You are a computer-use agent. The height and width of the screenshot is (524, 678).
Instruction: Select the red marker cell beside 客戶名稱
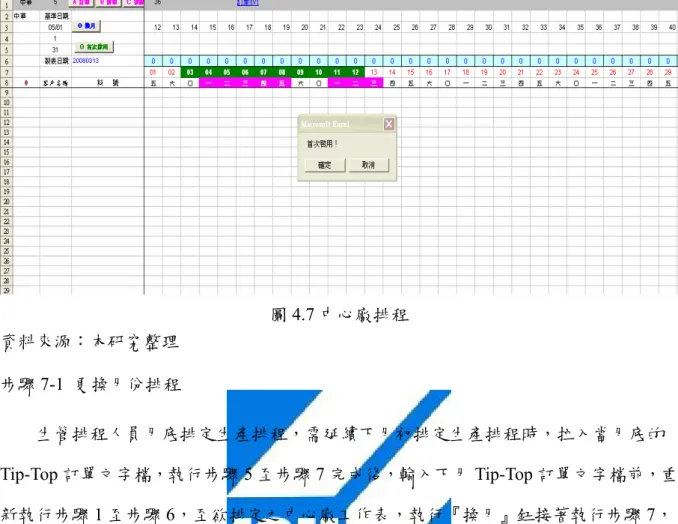click(x=26, y=83)
